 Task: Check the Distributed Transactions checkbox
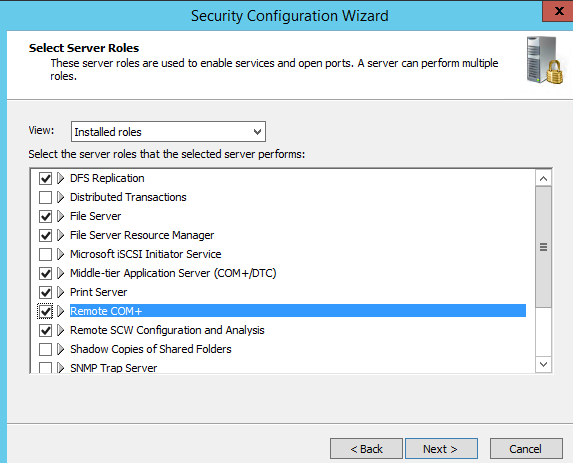coord(45,197)
